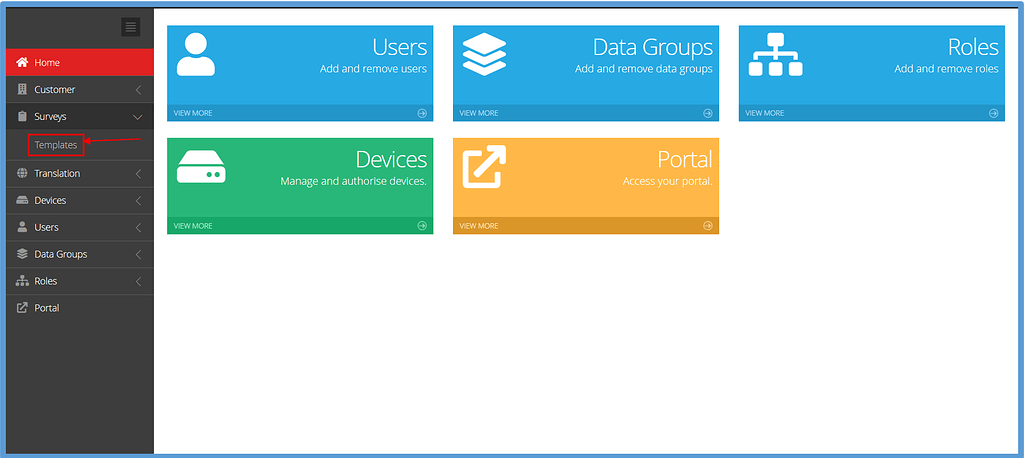Click VIEW MORE on the Devices tile
The width and height of the screenshot is (1024, 458).
pyautogui.click(x=193, y=226)
